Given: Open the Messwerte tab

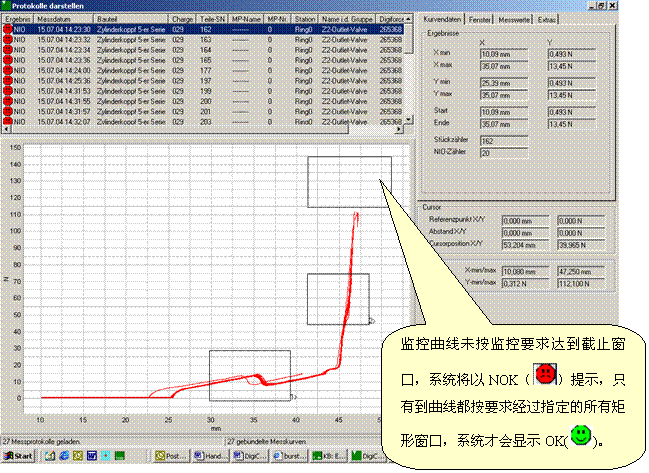Looking at the screenshot, I should coord(515,19).
